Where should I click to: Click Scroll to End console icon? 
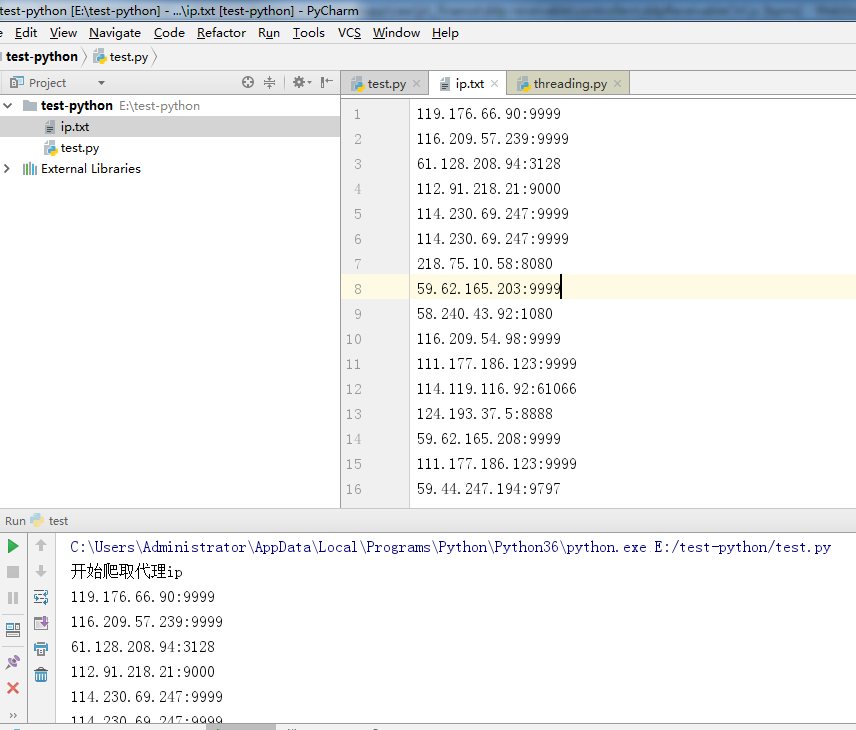40,623
